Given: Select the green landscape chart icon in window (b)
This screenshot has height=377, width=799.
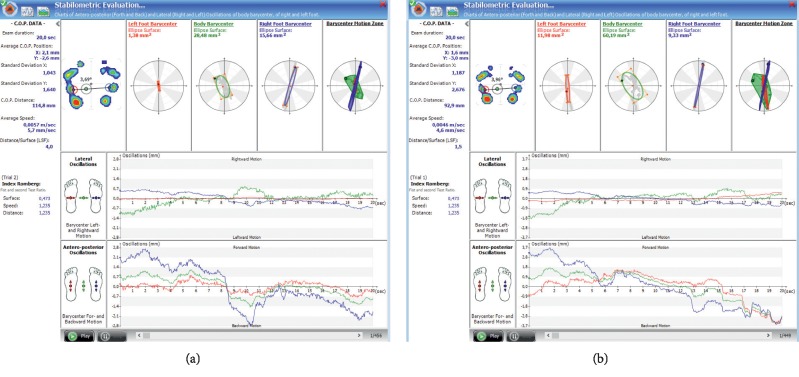Looking at the screenshot, I should tap(452, 11).
